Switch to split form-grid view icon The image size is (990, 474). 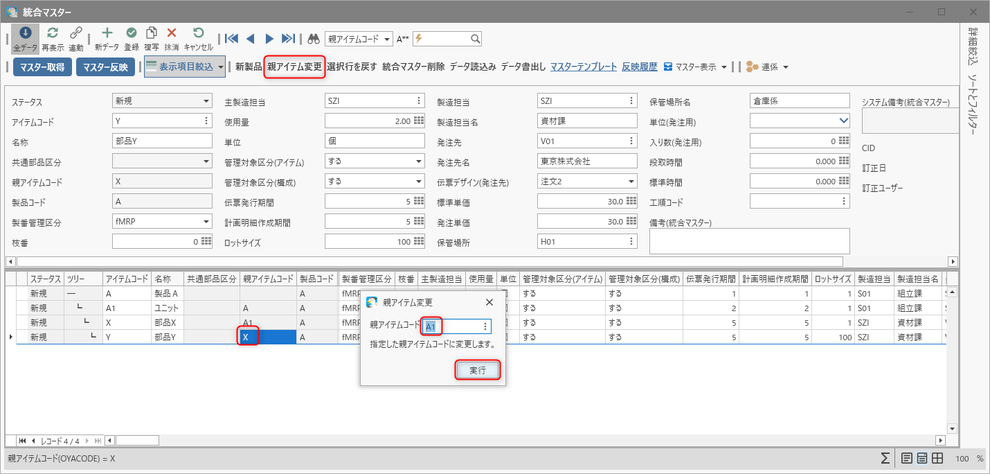(922, 458)
